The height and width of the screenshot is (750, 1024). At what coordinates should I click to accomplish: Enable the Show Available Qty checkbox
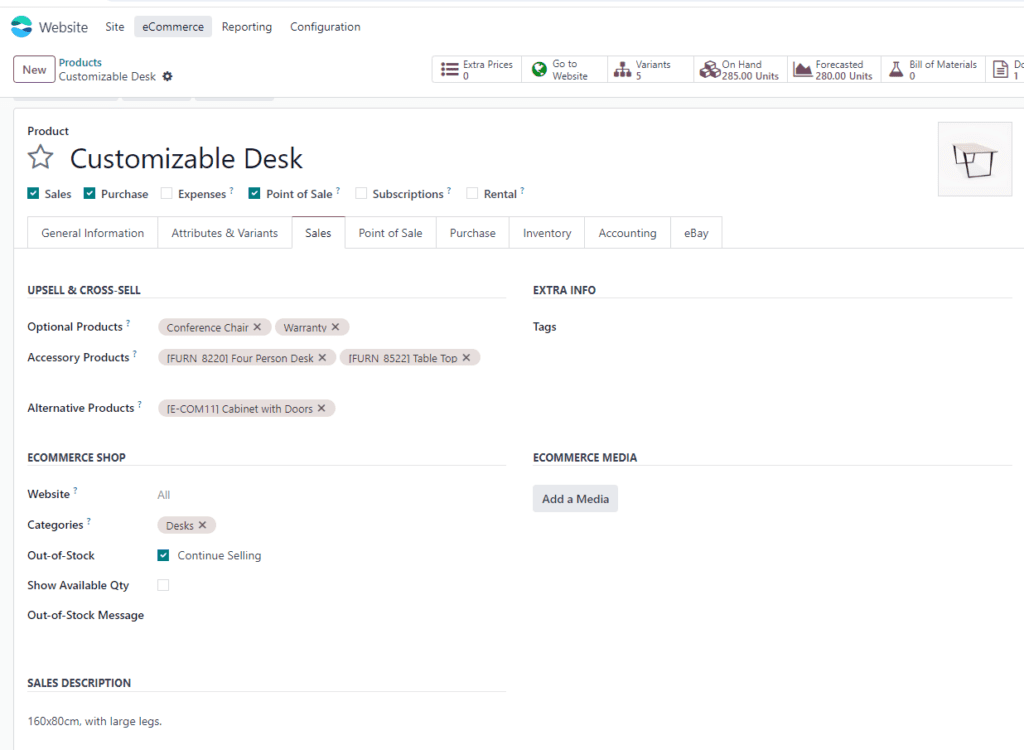point(163,585)
